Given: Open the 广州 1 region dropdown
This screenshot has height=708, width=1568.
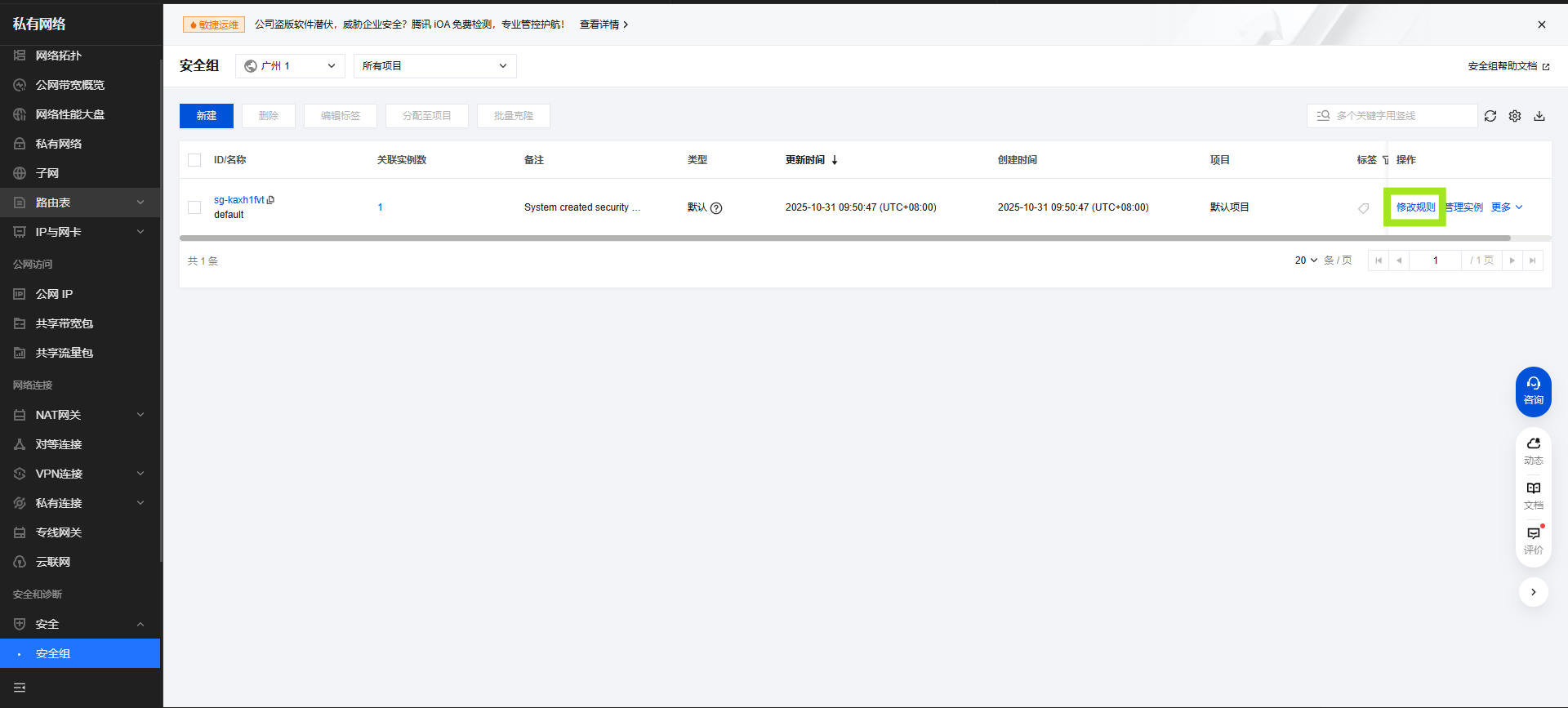Looking at the screenshot, I should coord(290,66).
